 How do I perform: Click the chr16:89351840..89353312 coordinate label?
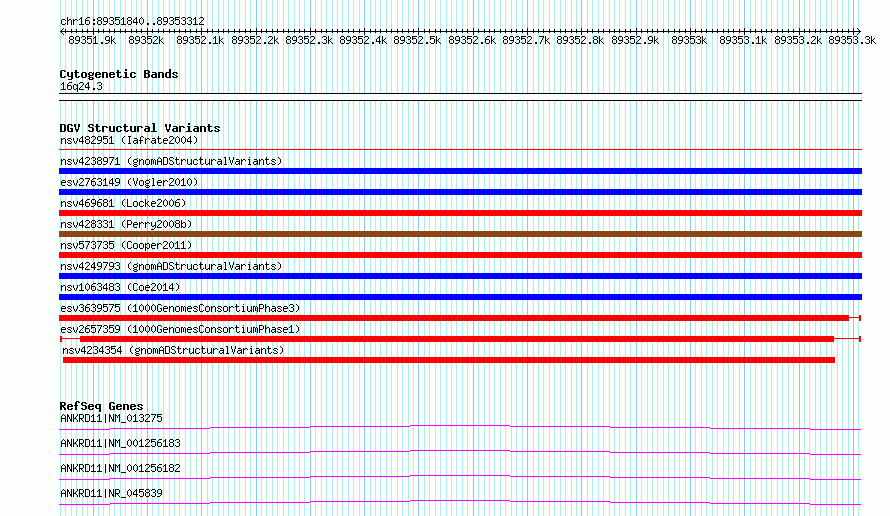[x=132, y=22]
